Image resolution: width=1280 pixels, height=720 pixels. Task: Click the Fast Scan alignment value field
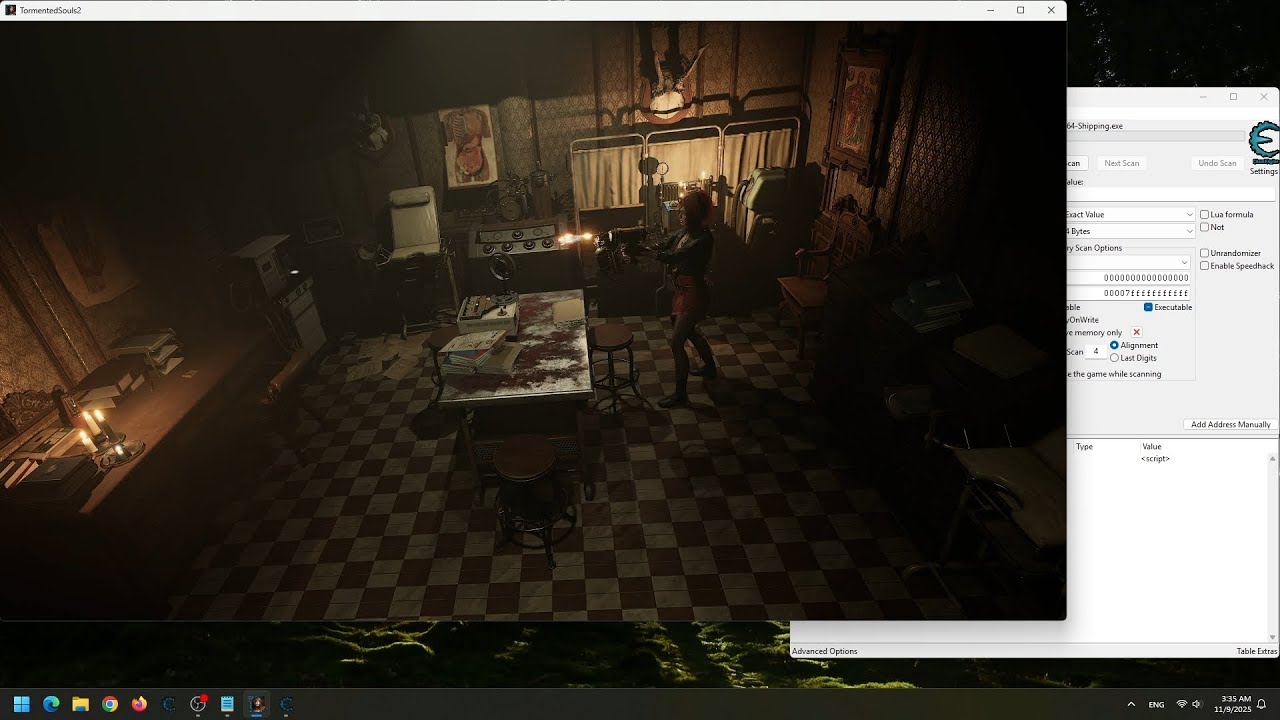[1096, 351]
